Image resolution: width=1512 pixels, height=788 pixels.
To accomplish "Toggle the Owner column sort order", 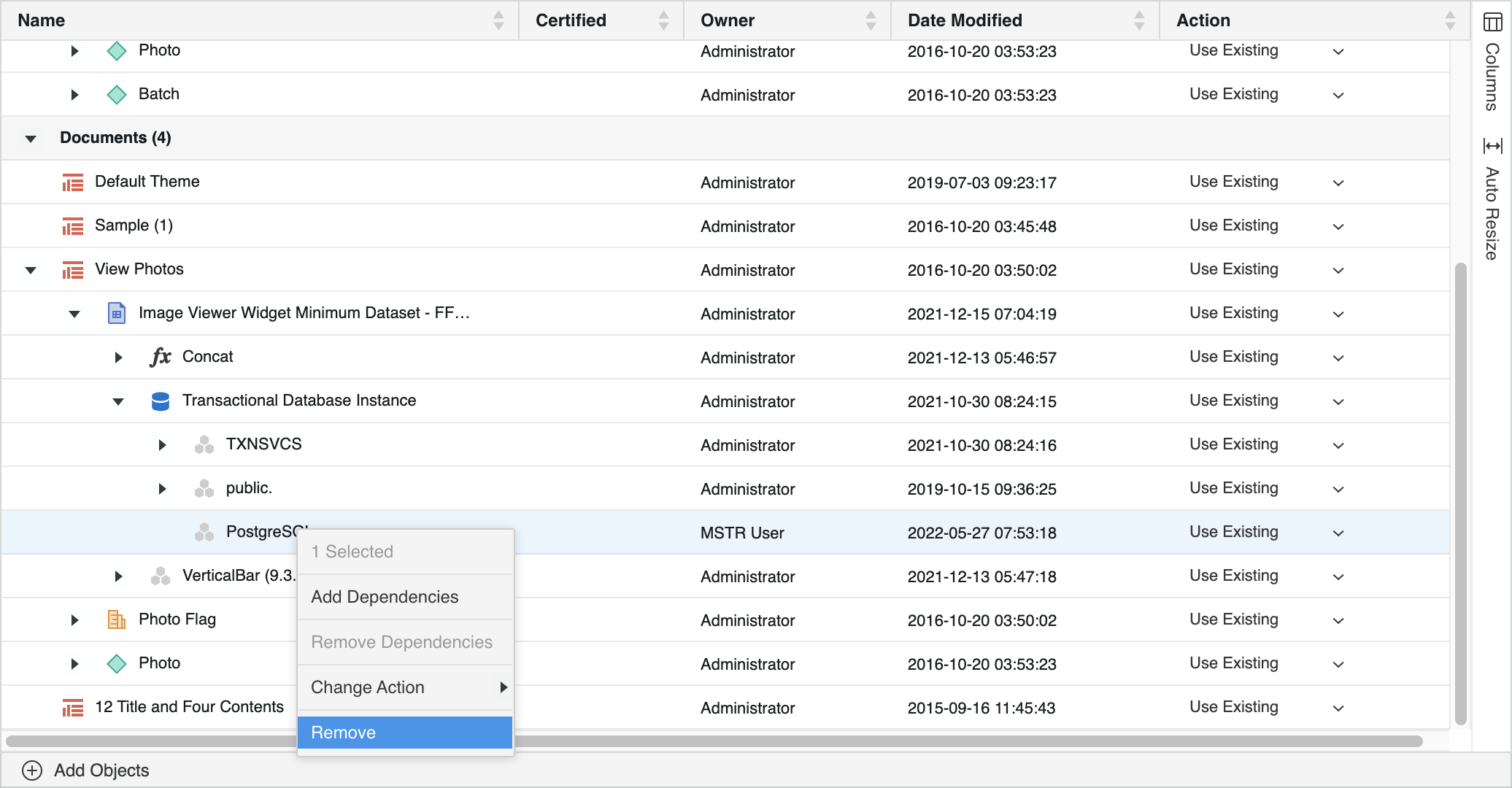I will [x=871, y=20].
